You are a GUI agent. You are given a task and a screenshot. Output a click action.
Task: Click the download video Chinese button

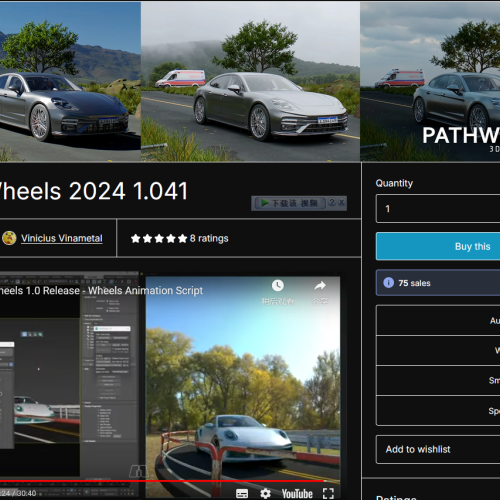coord(290,203)
